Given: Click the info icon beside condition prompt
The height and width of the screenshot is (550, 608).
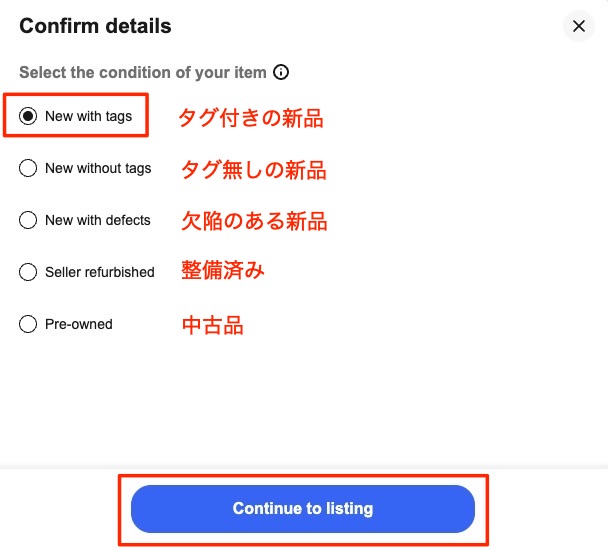Looking at the screenshot, I should pos(281,72).
